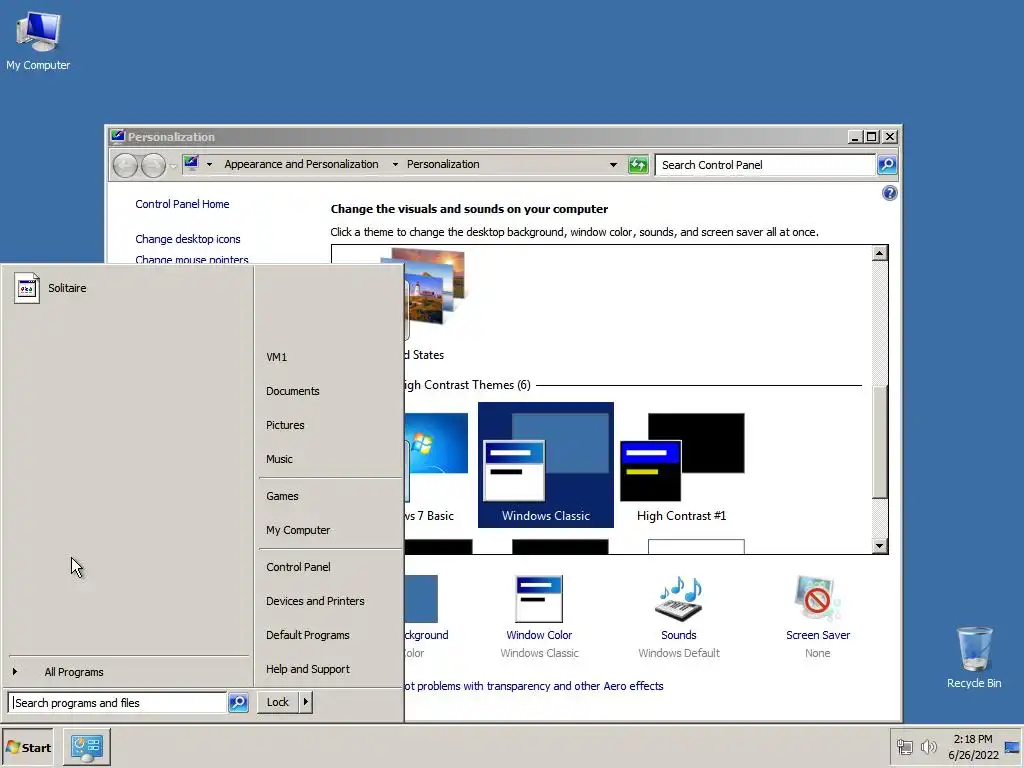Click the Start button
This screenshot has height=768, width=1024.
coord(28,747)
